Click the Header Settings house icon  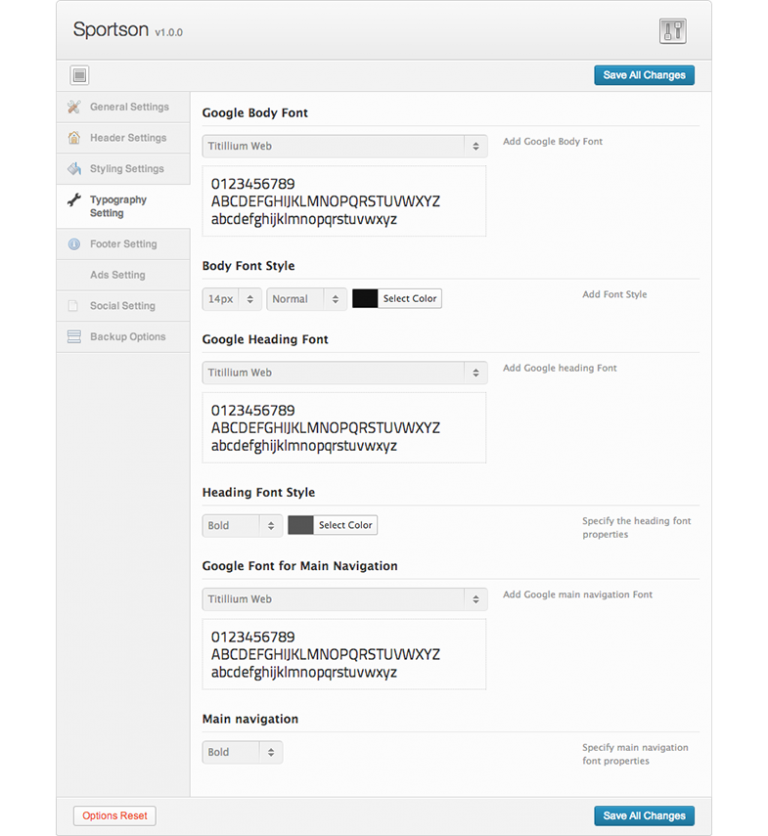click(74, 138)
